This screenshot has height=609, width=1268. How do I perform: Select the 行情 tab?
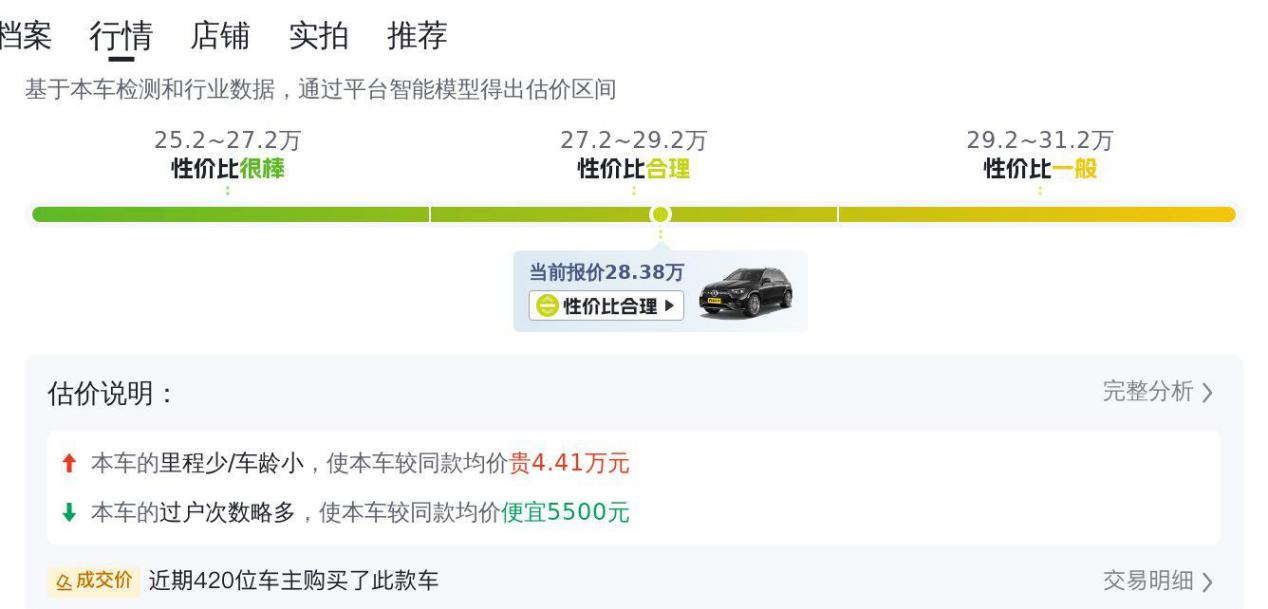[x=121, y=37]
